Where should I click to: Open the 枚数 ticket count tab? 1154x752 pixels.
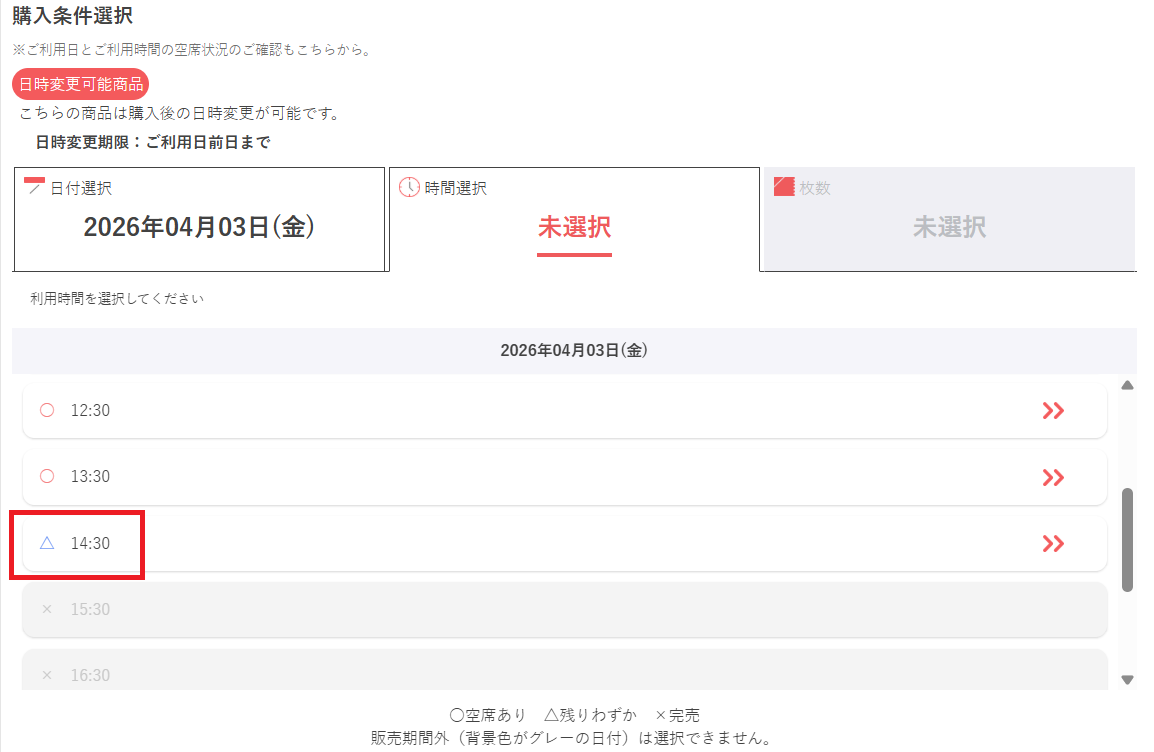[x=948, y=220]
